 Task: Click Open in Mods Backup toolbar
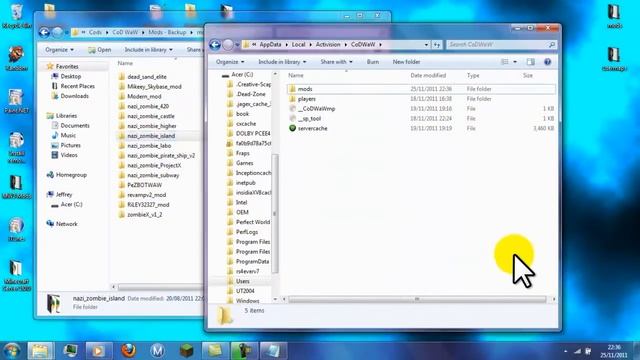point(100,50)
